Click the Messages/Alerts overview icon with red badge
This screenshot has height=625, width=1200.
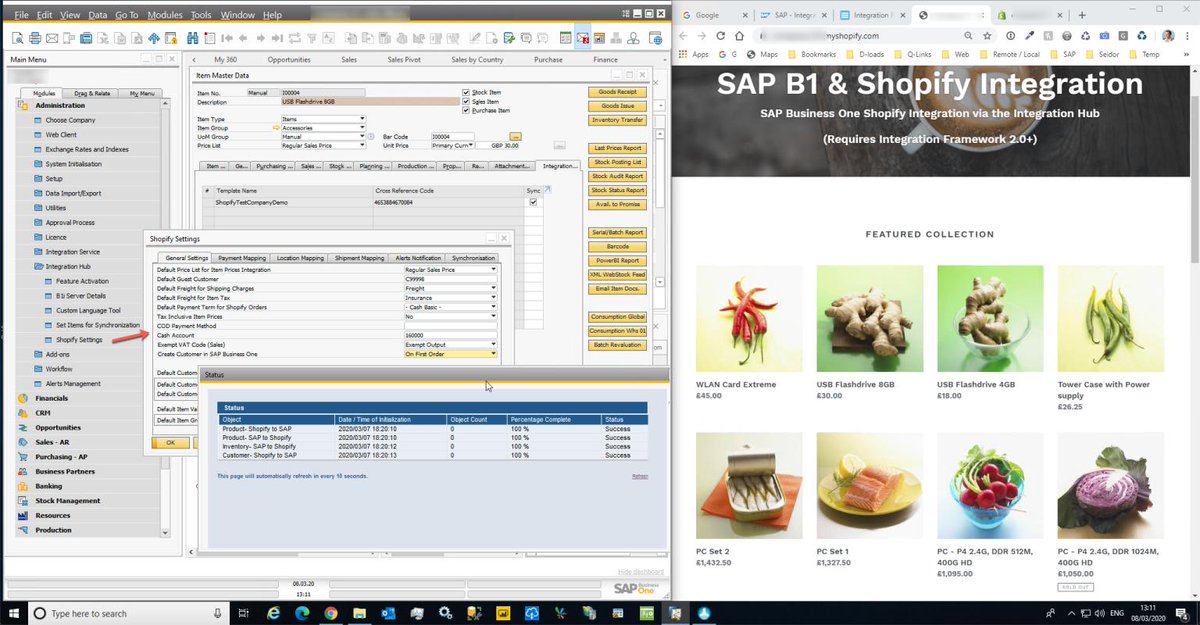point(583,38)
